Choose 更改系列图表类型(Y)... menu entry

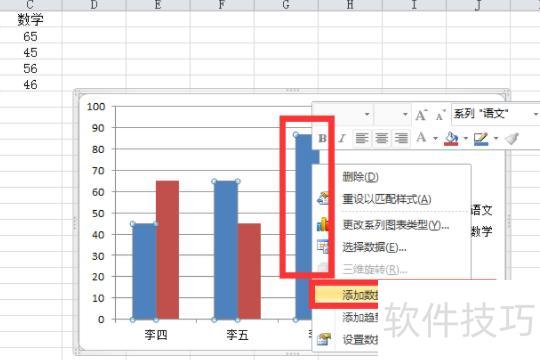click(x=395, y=225)
